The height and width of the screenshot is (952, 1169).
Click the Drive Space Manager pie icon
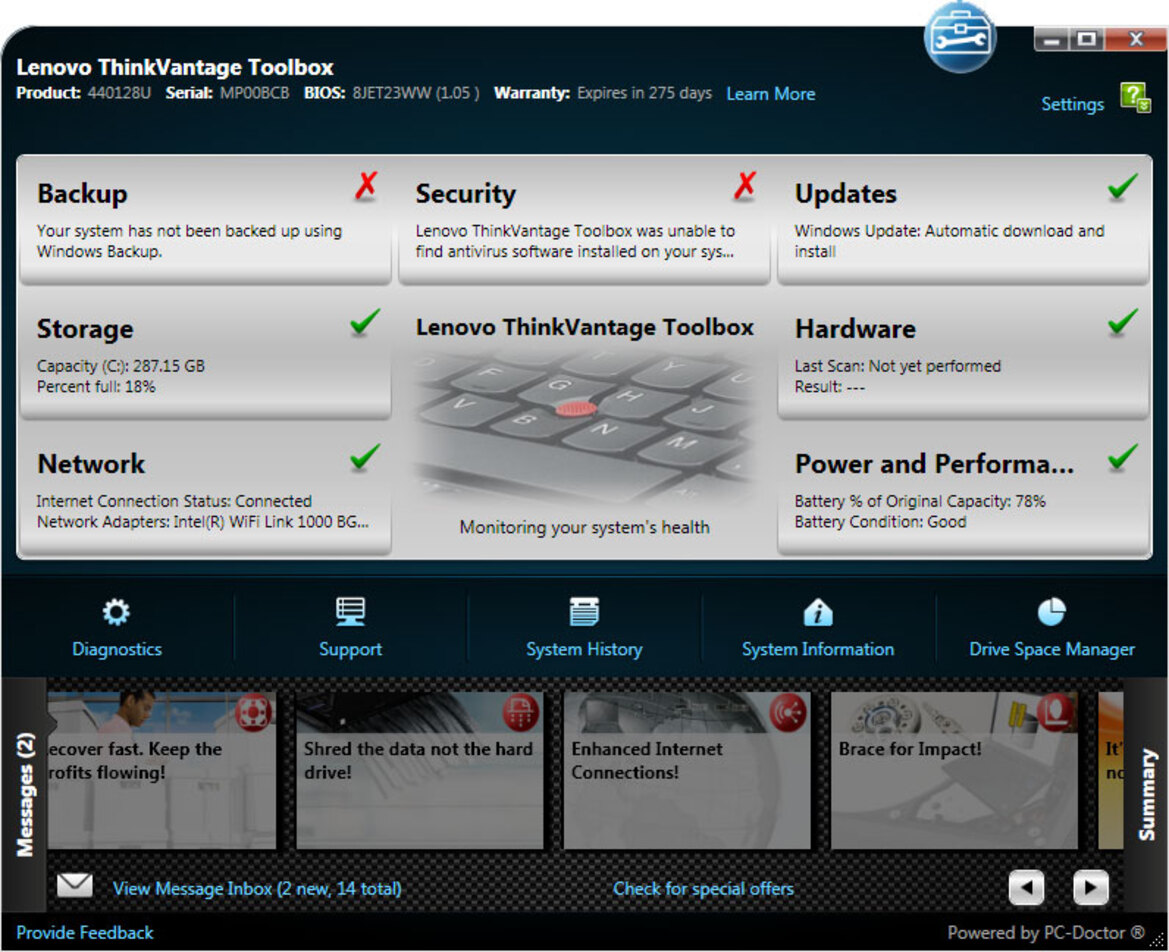[x=1051, y=612]
